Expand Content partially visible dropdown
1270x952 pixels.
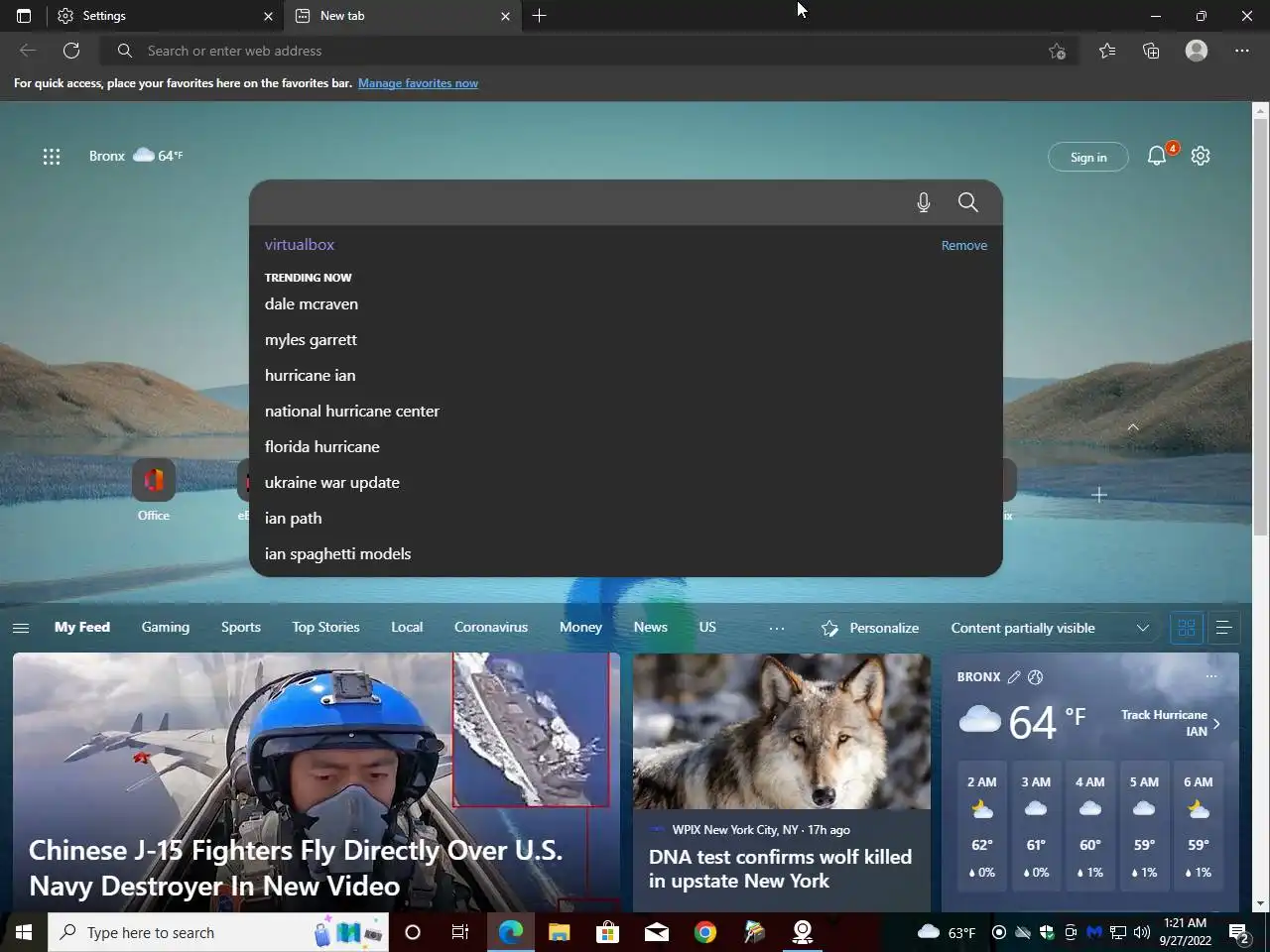[1050, 628]
